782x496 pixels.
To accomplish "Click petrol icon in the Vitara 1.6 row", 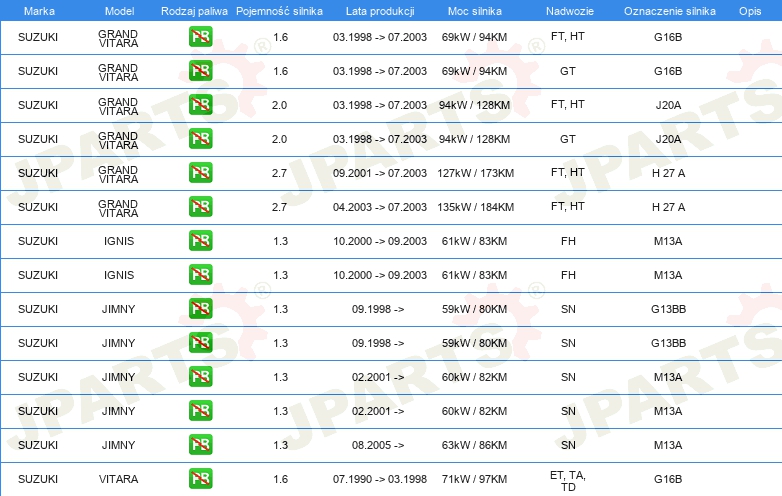I will click(200, 479).
